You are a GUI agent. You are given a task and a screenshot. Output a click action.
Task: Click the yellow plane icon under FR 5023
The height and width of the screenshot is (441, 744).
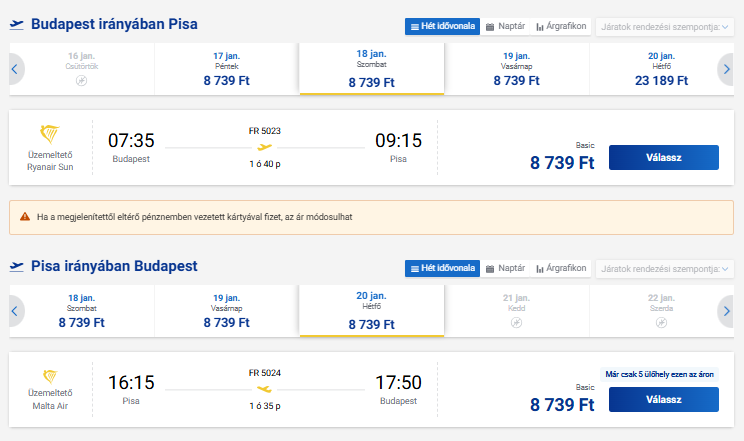(265, 147)
